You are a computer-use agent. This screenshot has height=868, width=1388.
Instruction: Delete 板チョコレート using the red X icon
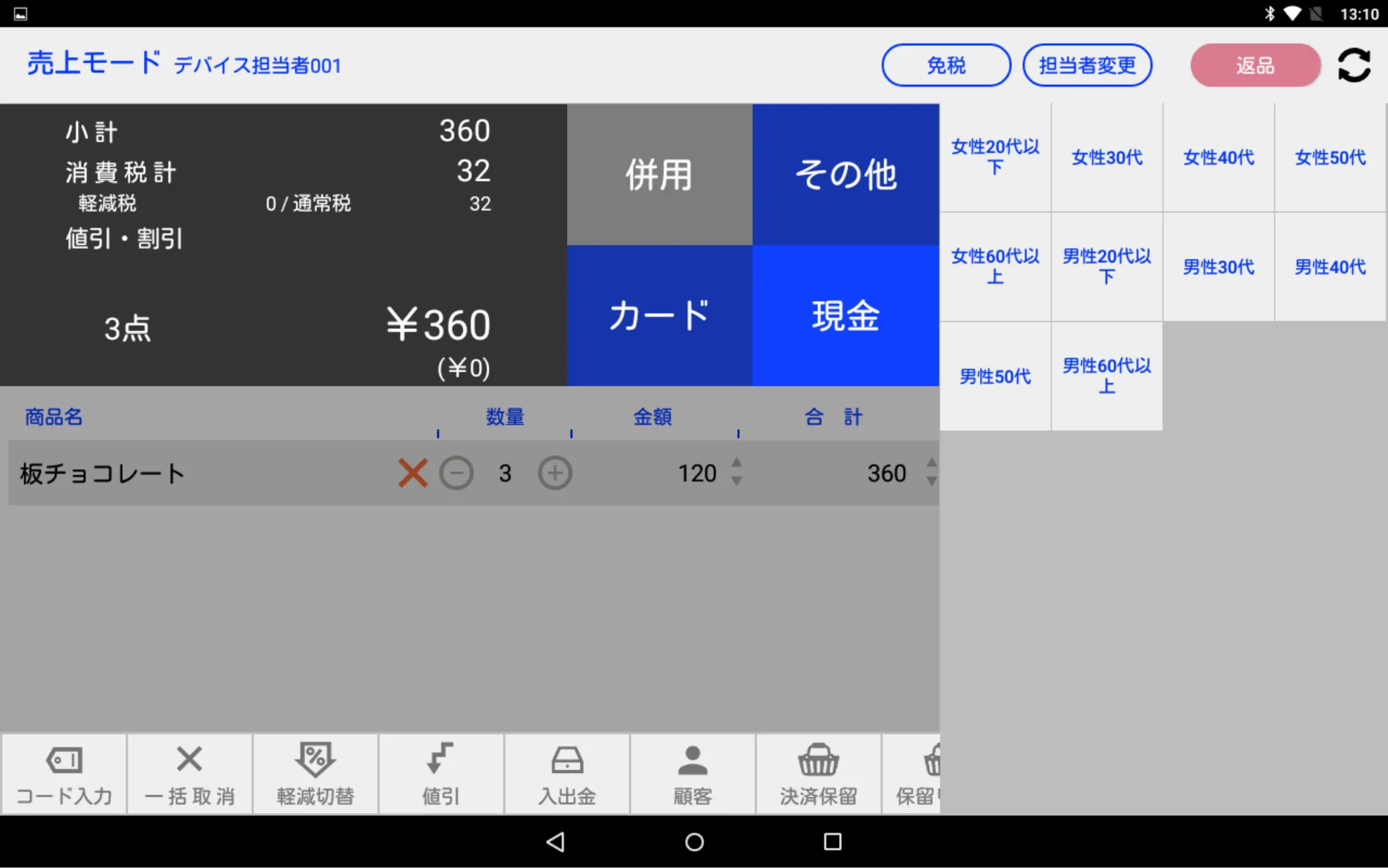pos(412,473)
